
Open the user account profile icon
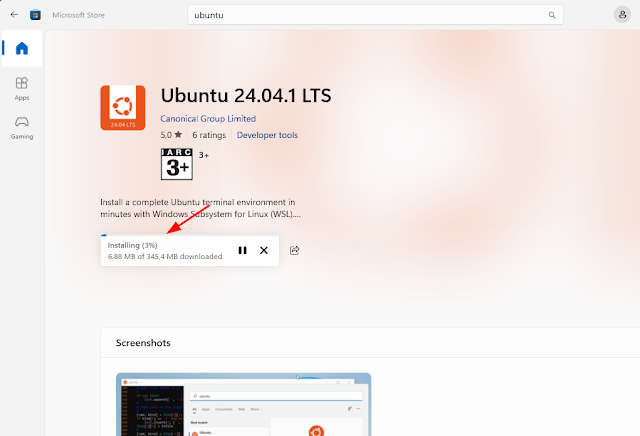(x=622, y=15)
